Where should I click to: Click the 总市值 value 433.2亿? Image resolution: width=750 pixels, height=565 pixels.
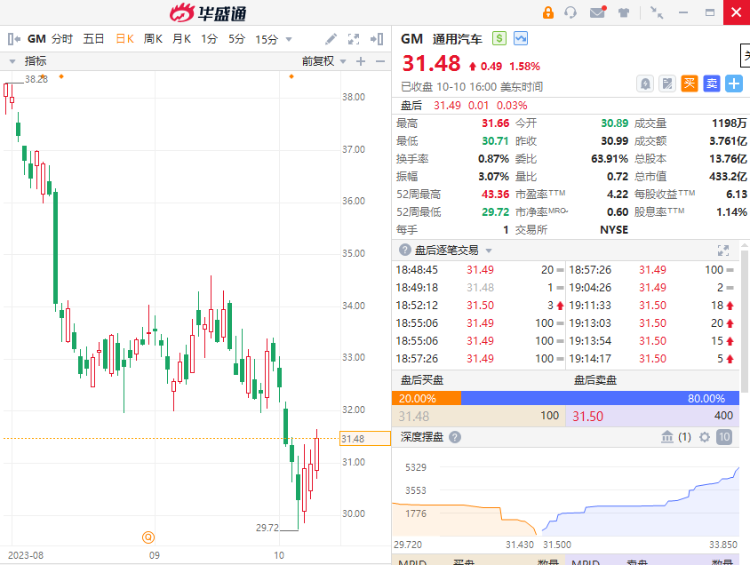[x=728, y=177]
